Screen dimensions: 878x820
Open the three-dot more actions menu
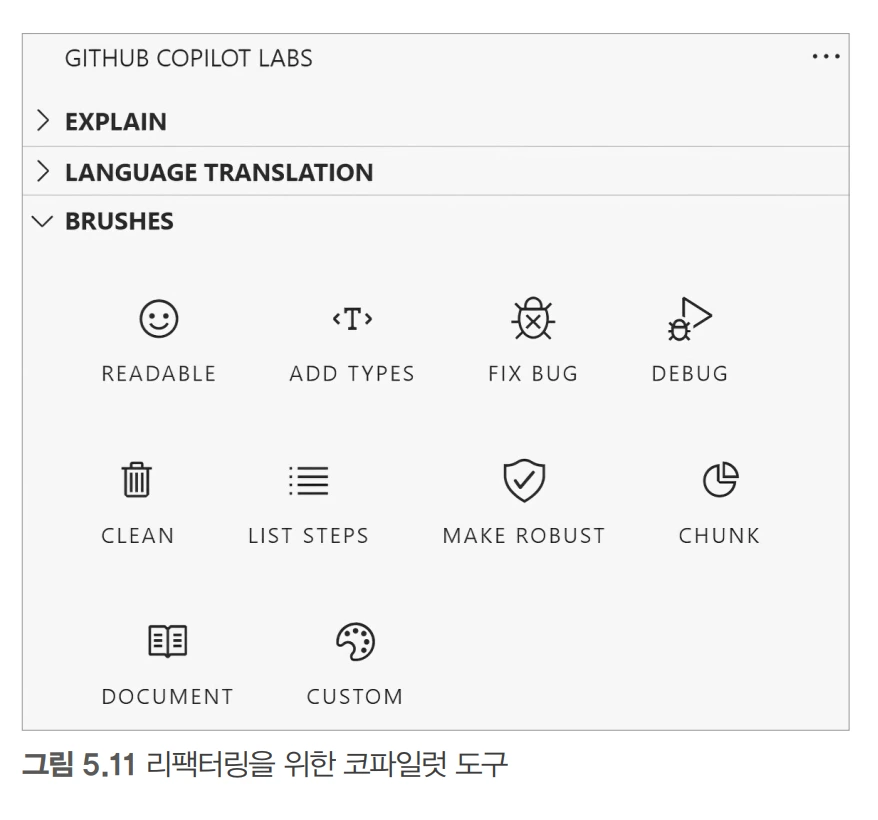[x=826, y=56]
